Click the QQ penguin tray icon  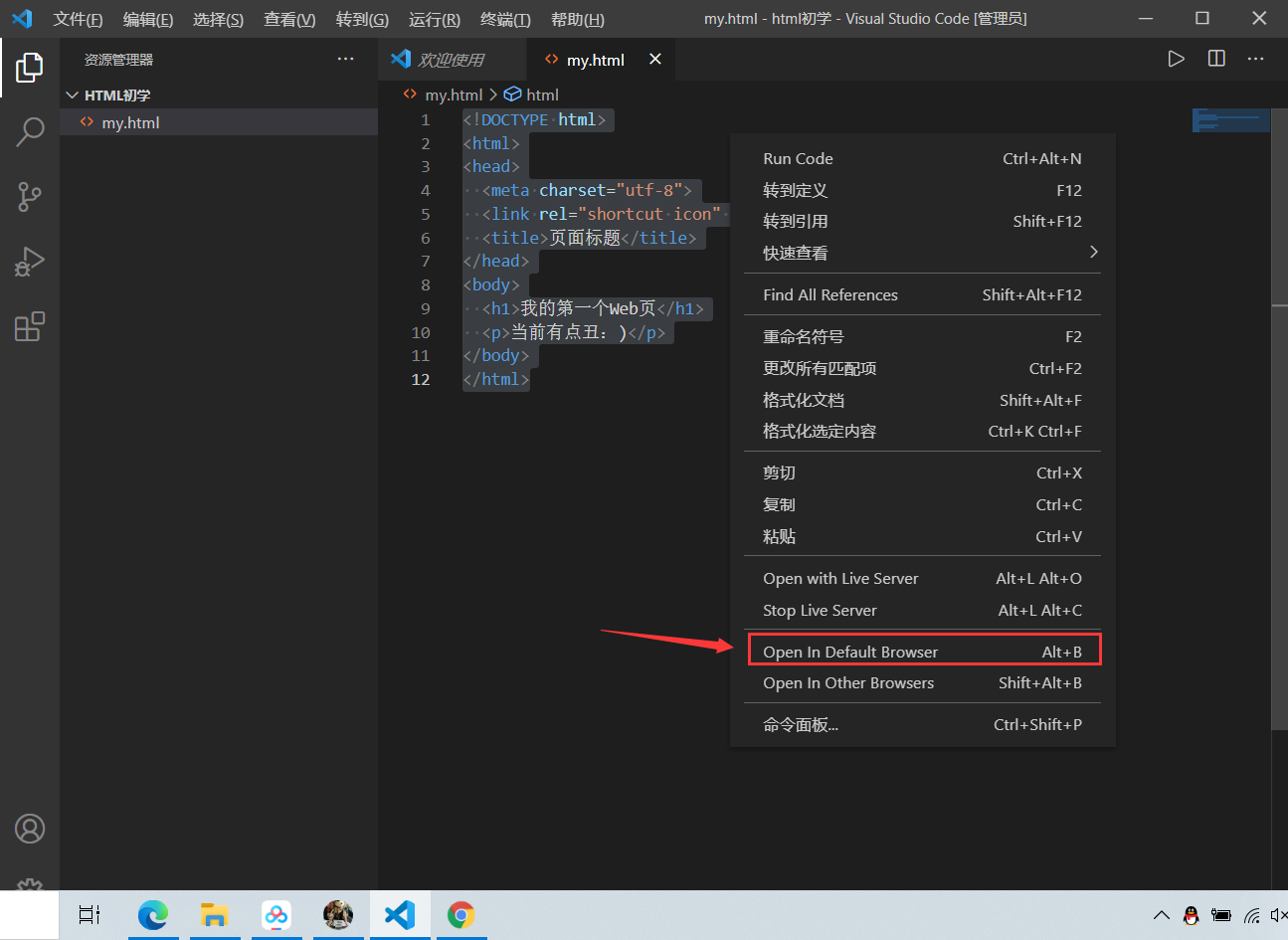point(1192,915)
